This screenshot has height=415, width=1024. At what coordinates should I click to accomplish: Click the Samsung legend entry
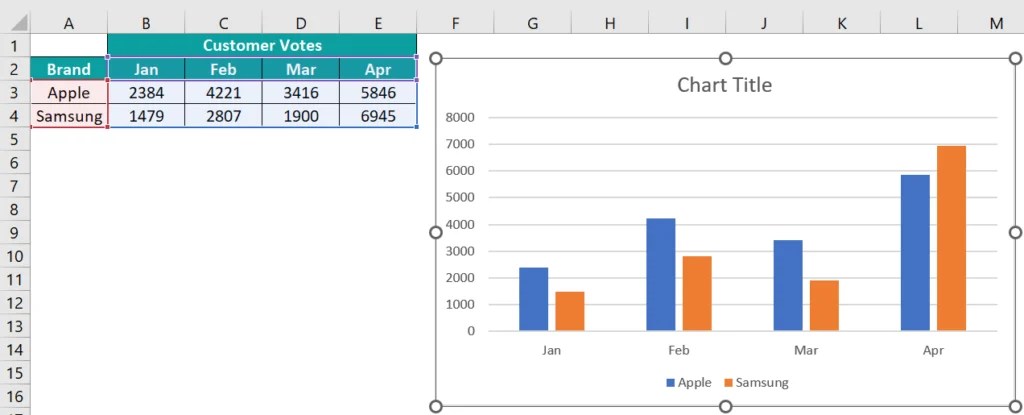point(756,383)
